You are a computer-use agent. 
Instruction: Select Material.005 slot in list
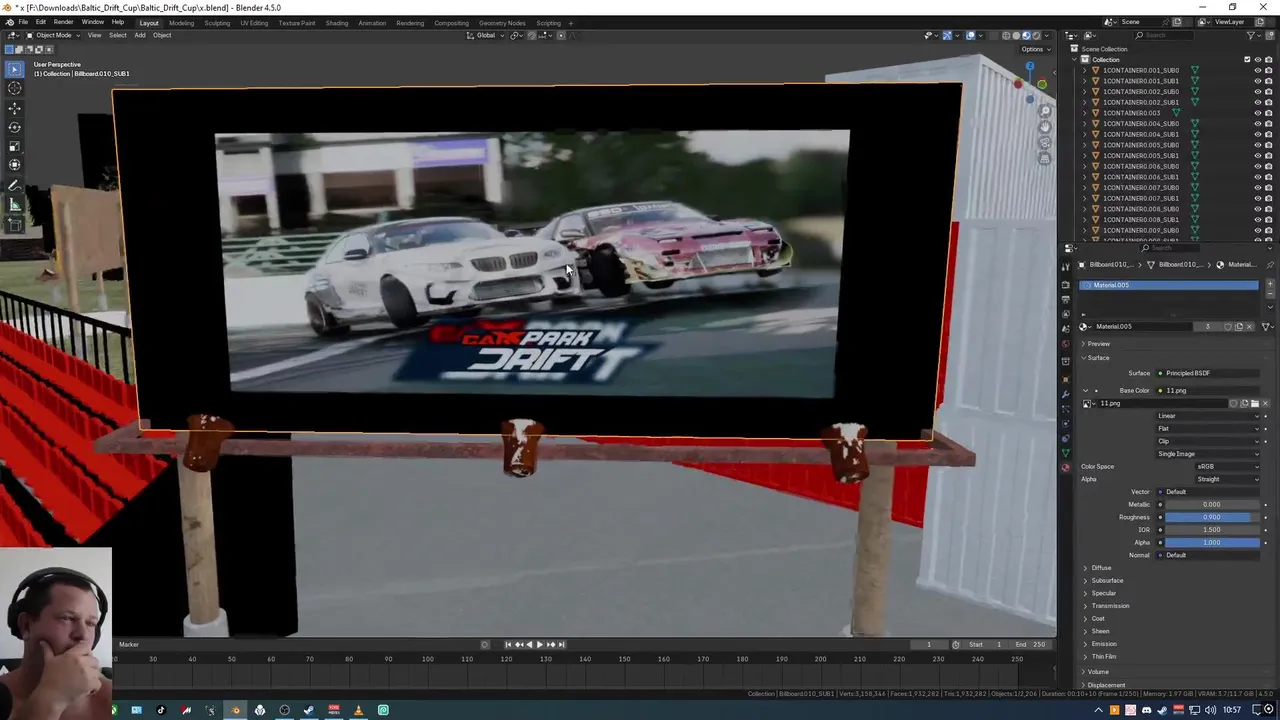pos(1168,285)
